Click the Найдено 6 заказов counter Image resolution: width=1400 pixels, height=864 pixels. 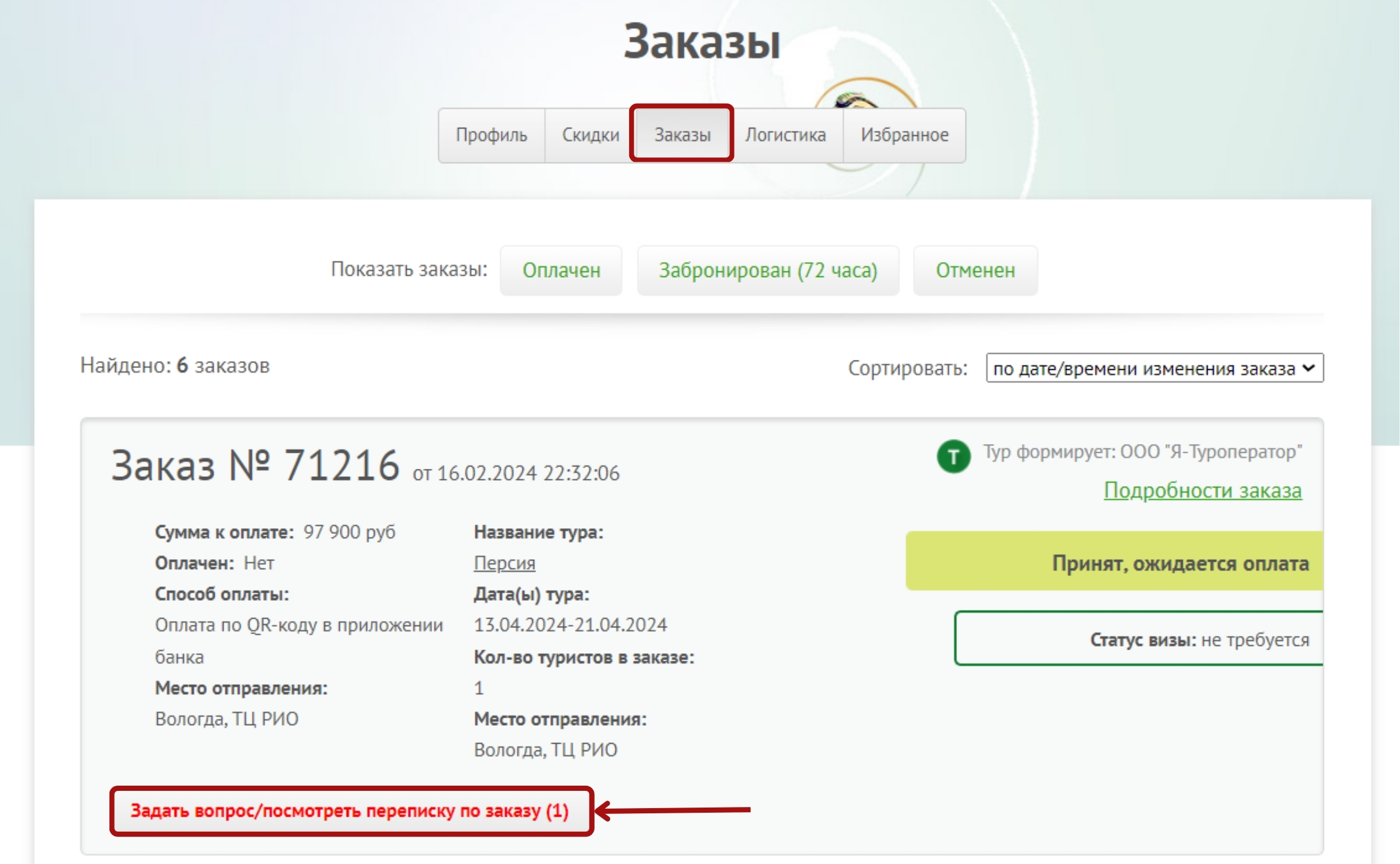click(x=175, y=365)
